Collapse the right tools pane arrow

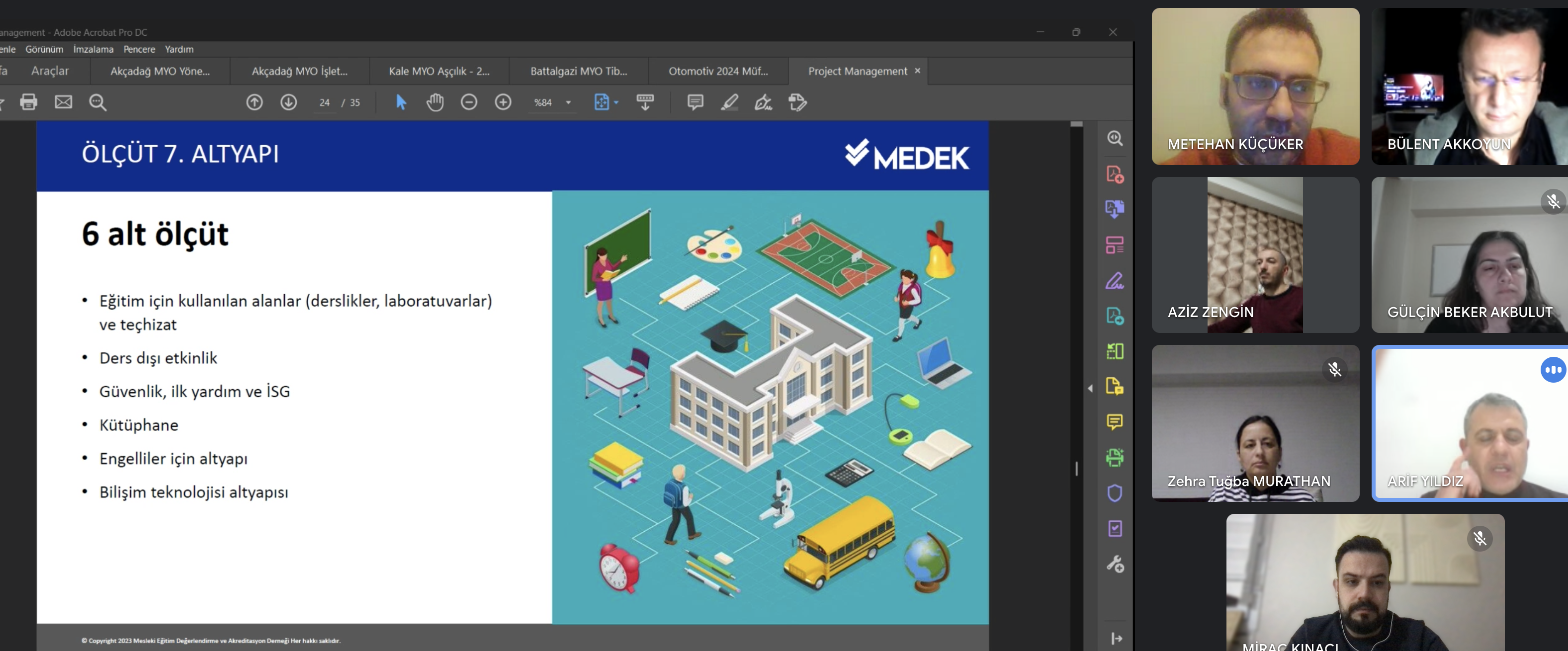pyautogui.click(x=1090, y=388)
